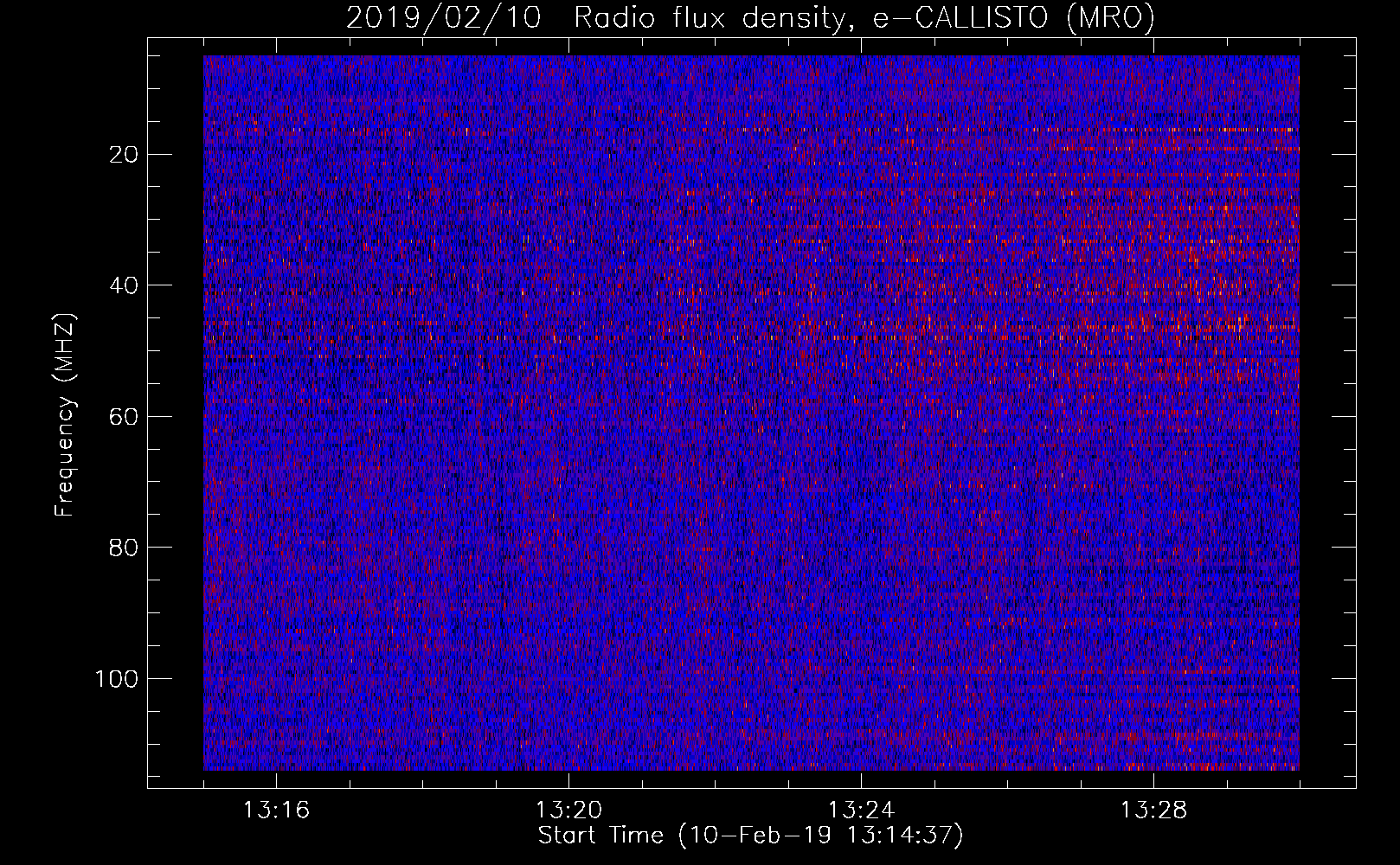Click the 13:28 time tick label
Viewport: 1400px width, 865px height.
pyautogui.click(x=1153, y=811)
